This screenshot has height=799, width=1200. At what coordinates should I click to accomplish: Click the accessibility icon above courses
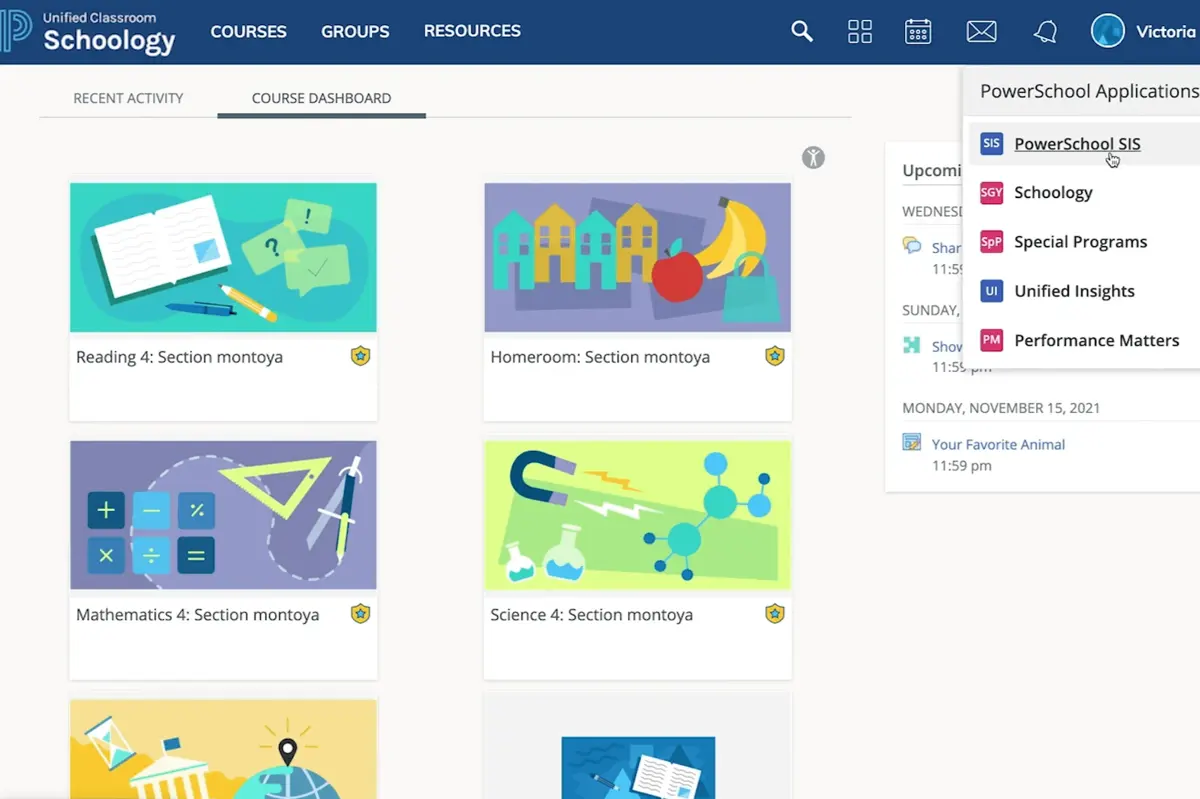pyautogui.click(x=813, y=157)
